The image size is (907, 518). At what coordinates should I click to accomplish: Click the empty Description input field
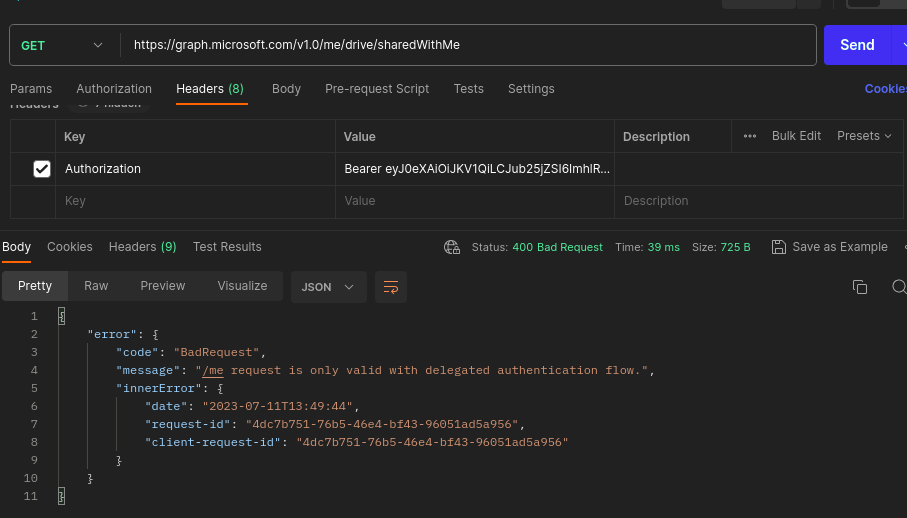[x=758, y=201]
